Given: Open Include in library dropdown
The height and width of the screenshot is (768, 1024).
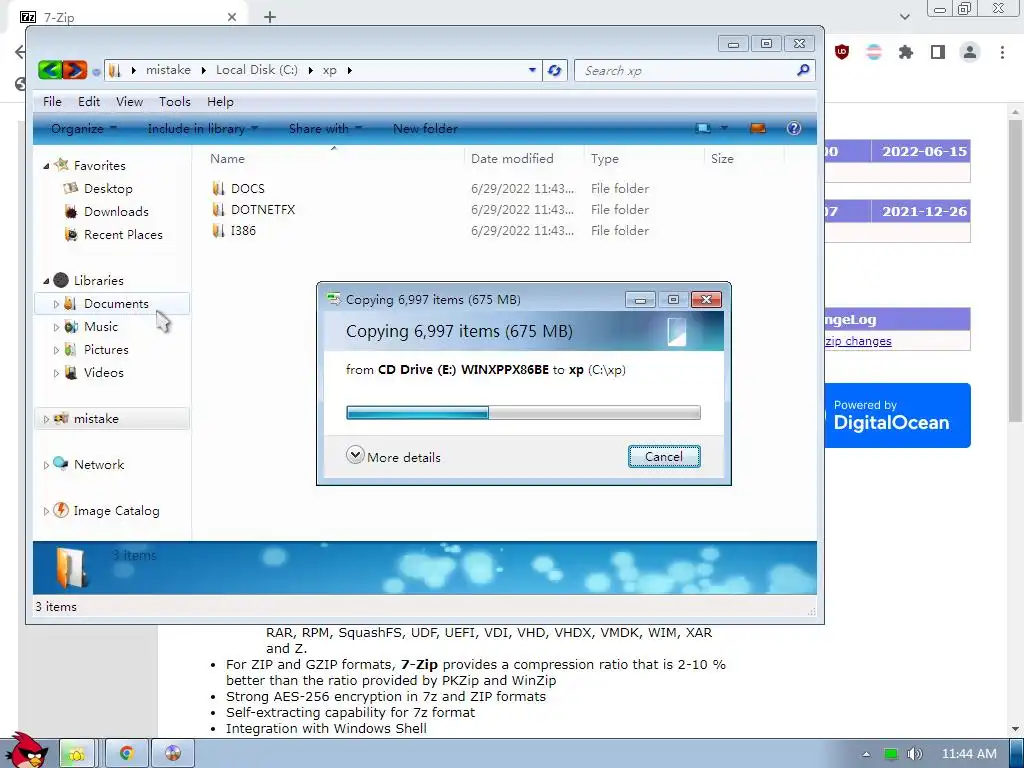Looking at the screenshot, I should point(202,129).
